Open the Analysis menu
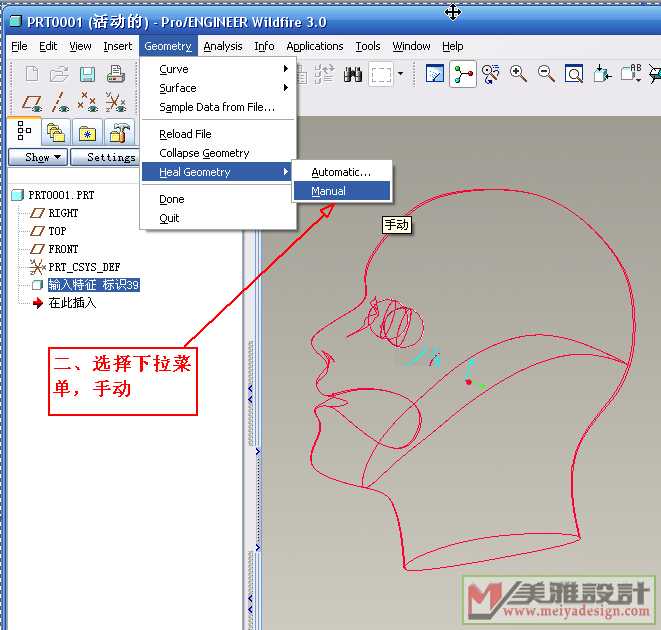This screenshot has height=630, width=661. click(x=223, y=46)
